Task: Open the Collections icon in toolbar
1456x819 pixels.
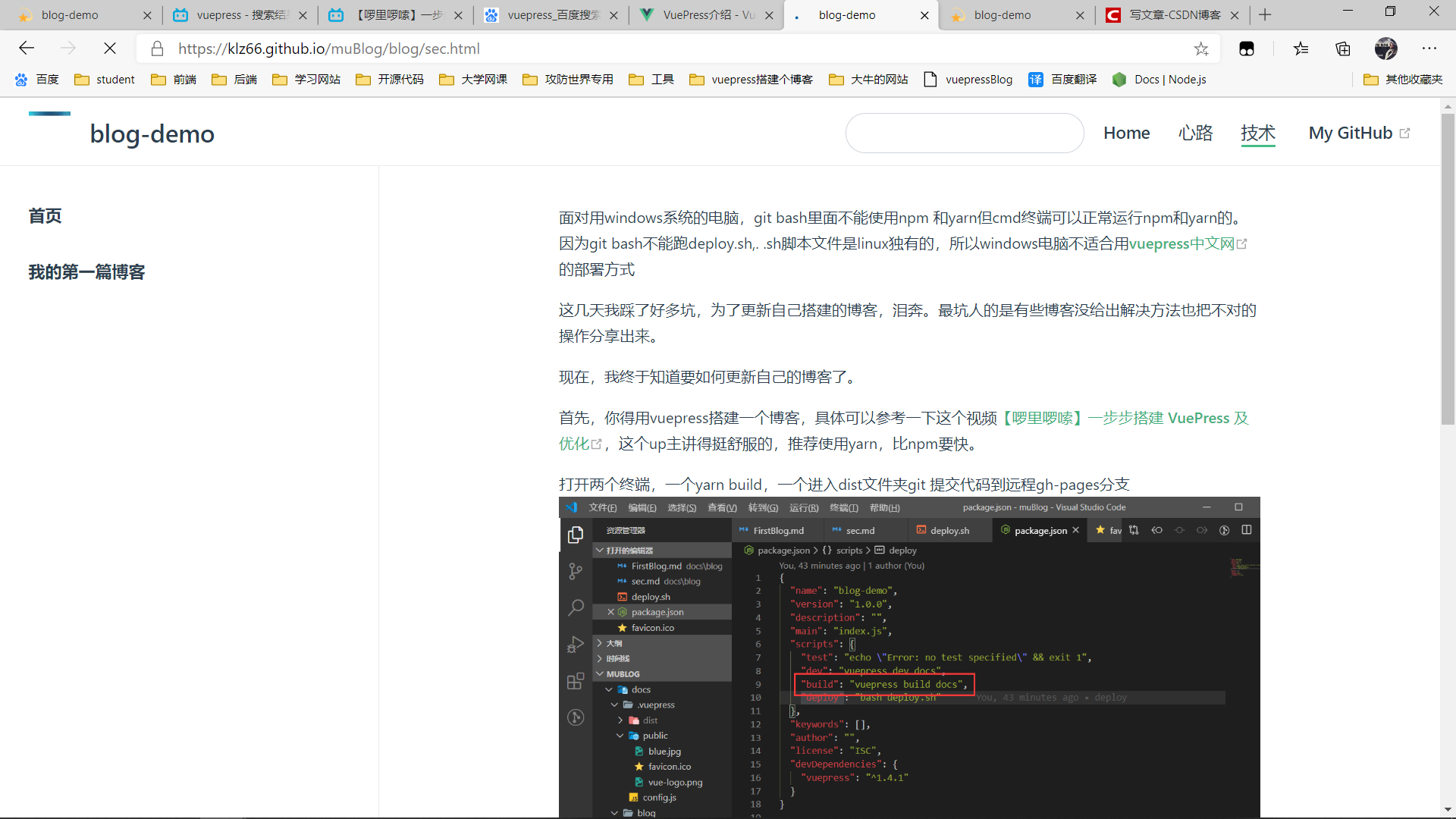Action: click(x=1343, y=49)
